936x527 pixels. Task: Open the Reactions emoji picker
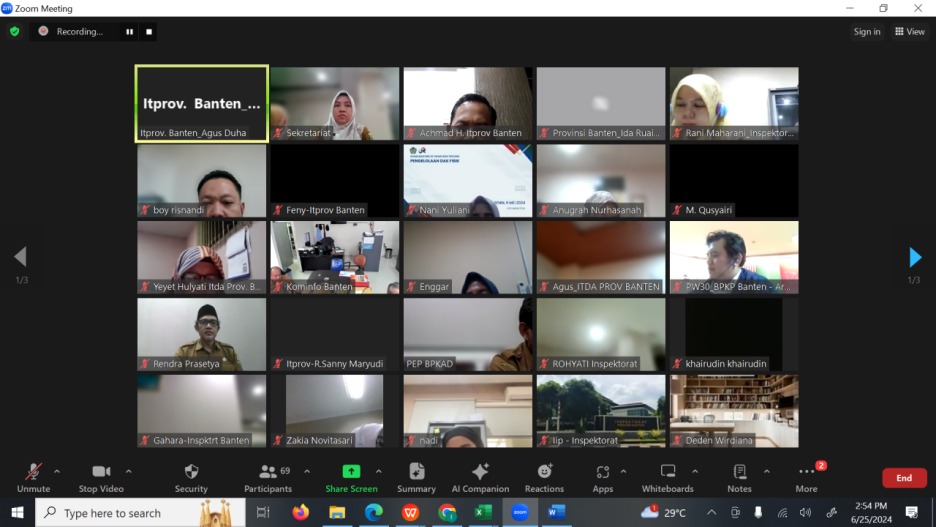544,472
